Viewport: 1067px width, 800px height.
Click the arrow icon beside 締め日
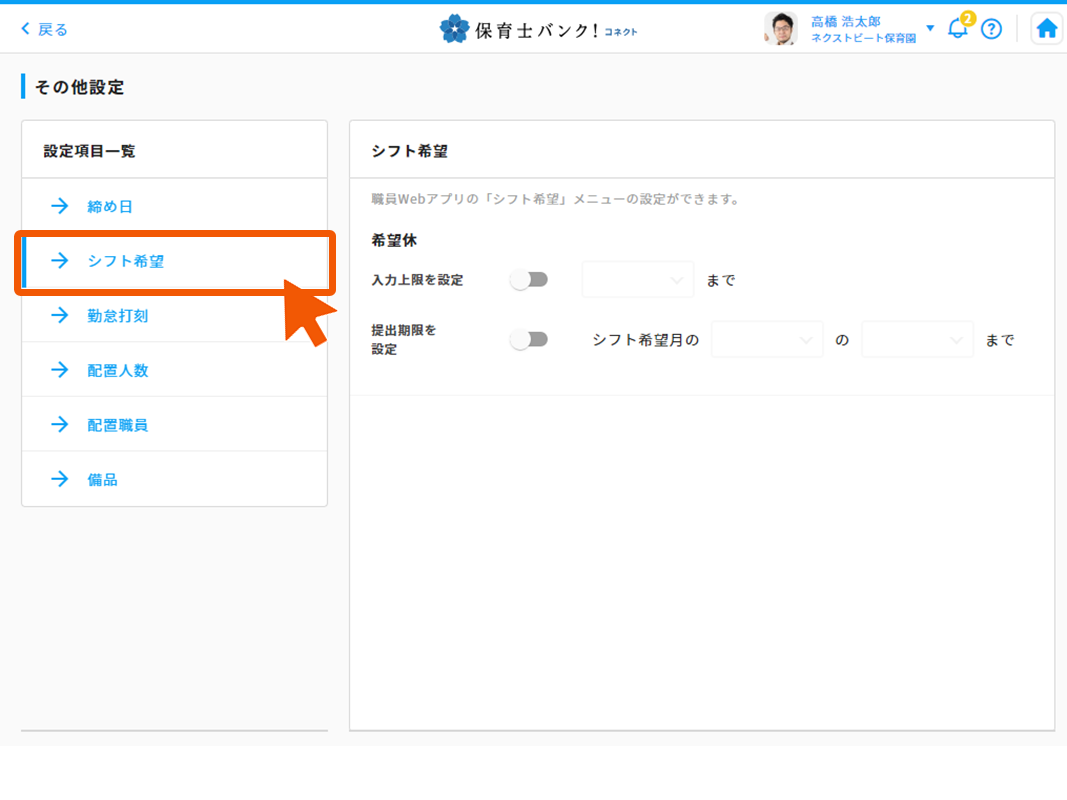[60, 206]
